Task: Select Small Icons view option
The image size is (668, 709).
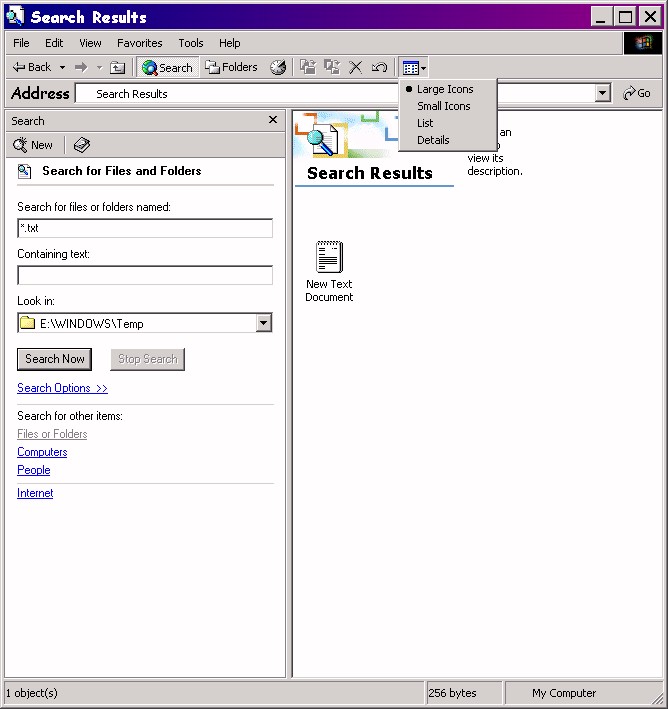Action: [443, 106]
